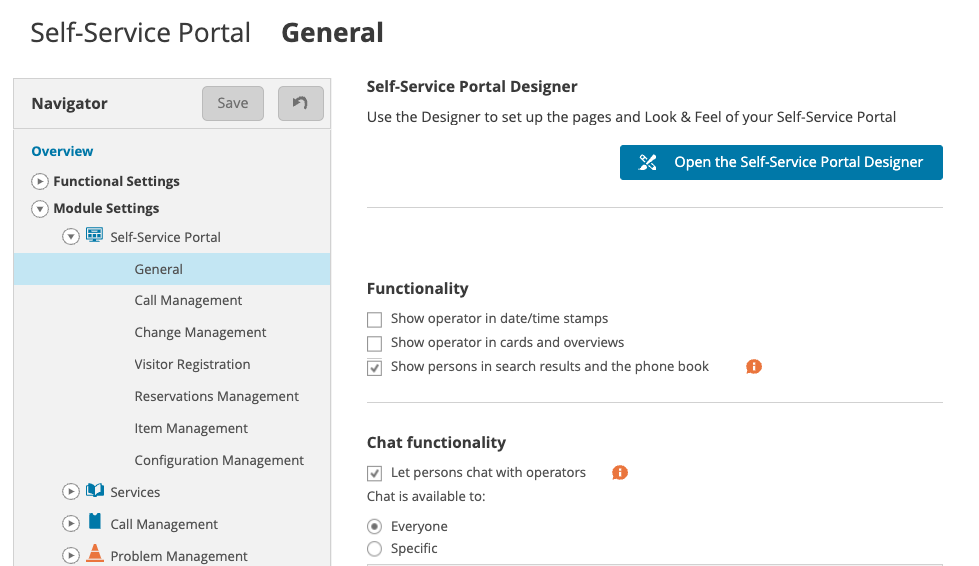
Task: Click the Problem Management cone icon
Action: 95,554
